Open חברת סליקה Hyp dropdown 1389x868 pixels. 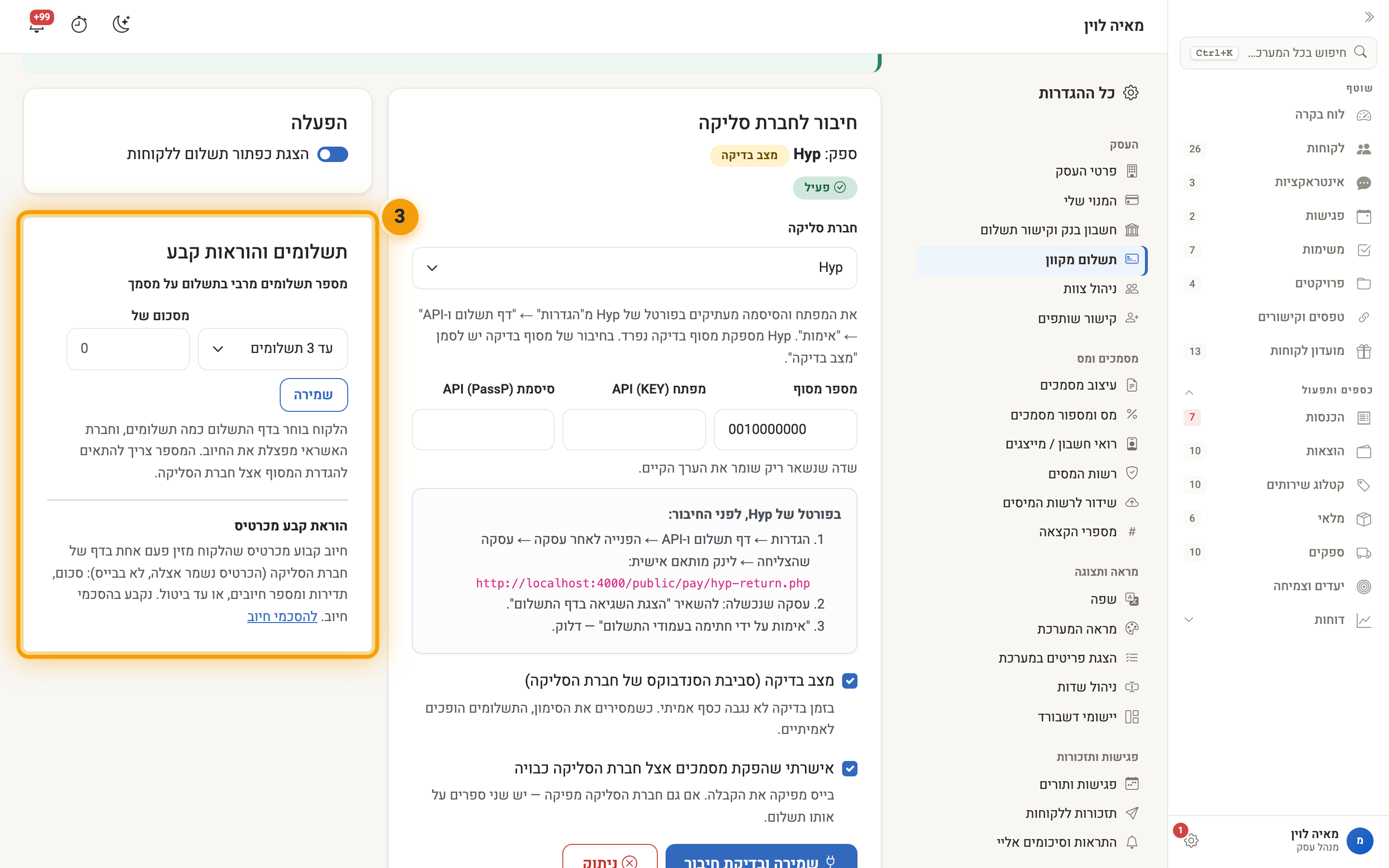[x=634, y=268]
